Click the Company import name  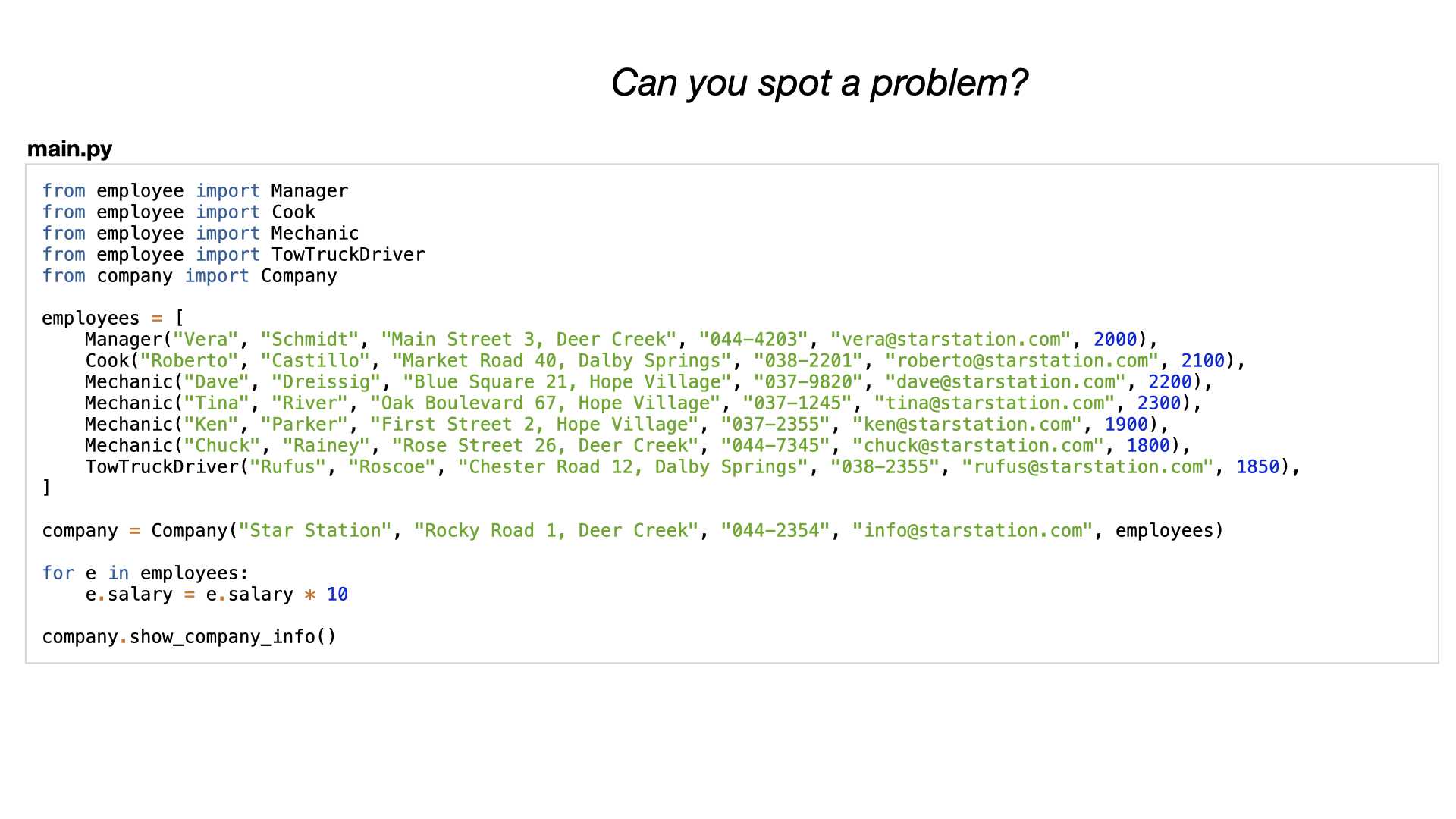[x=299, y=276]
